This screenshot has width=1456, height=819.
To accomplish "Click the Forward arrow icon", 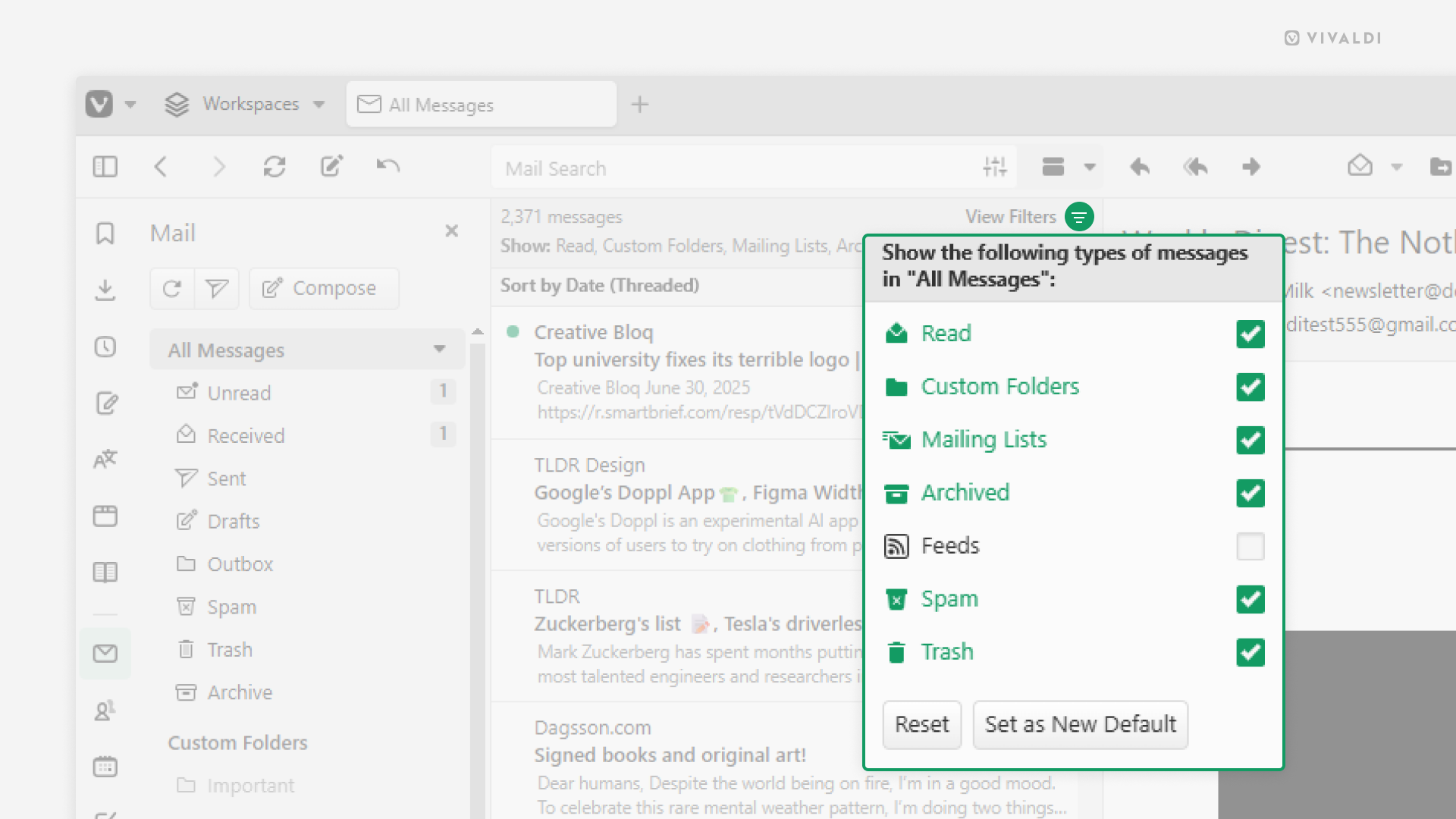I will click(1251, 167).
